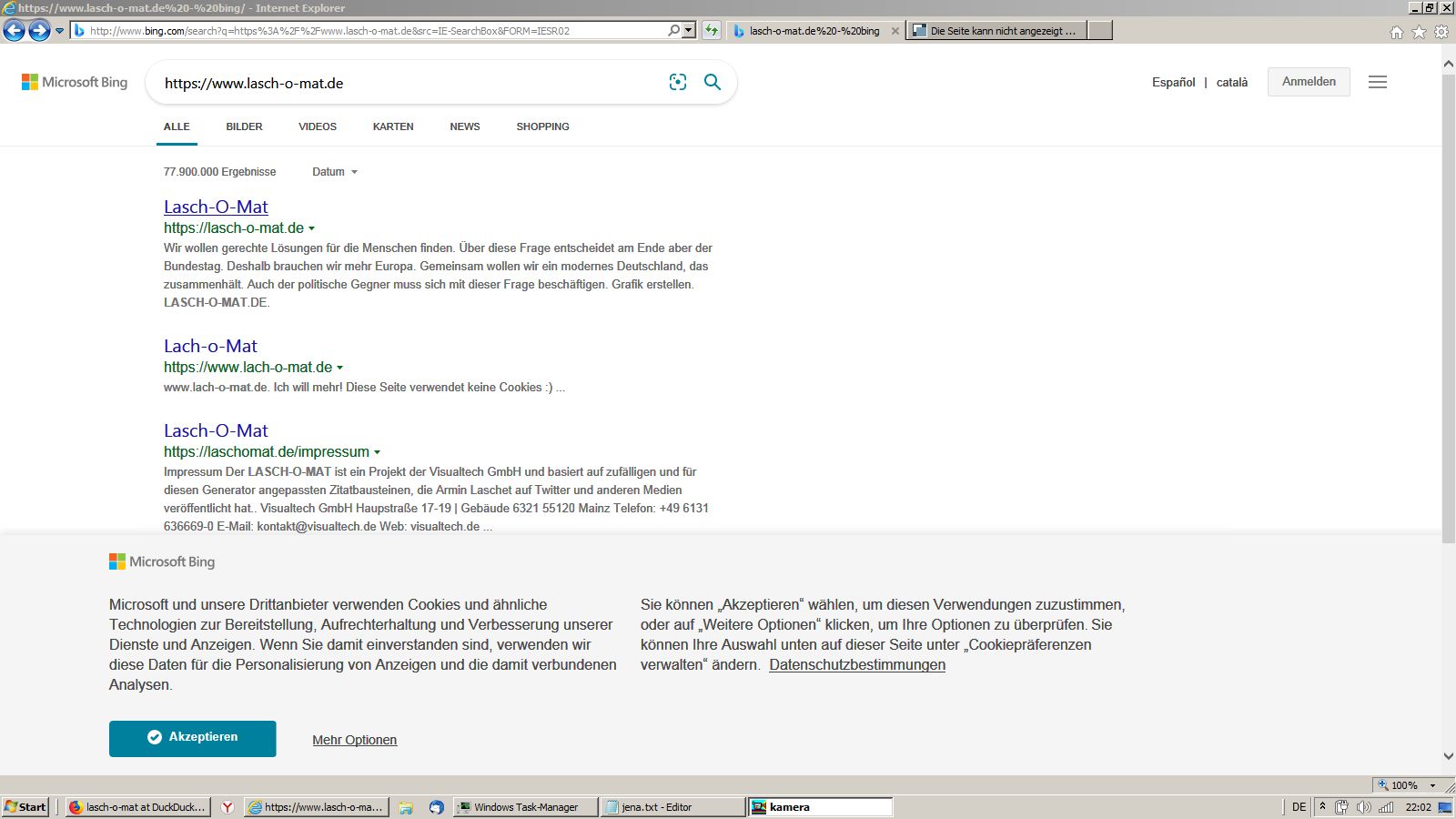This screenshot has width=1456, height=819.
Task: Select the BILDER search tab
Action: coord(244,126)
